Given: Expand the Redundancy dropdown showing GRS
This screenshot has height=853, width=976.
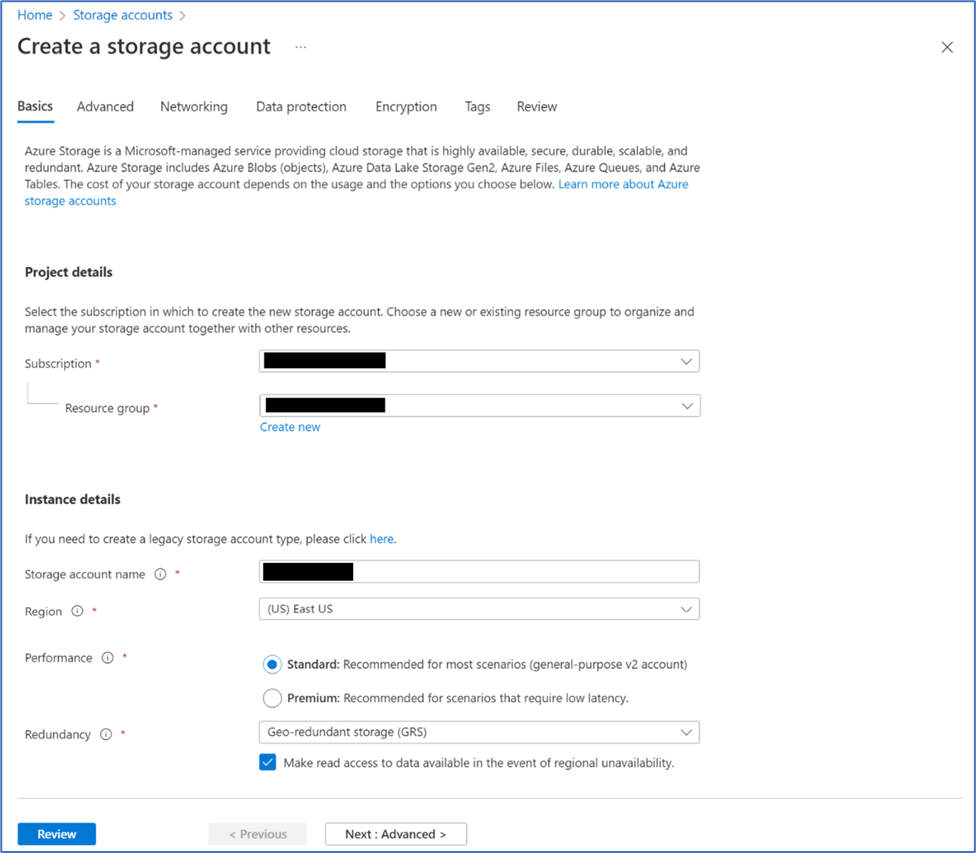Looking at the screenshot, I should click(x=479, y=732).
